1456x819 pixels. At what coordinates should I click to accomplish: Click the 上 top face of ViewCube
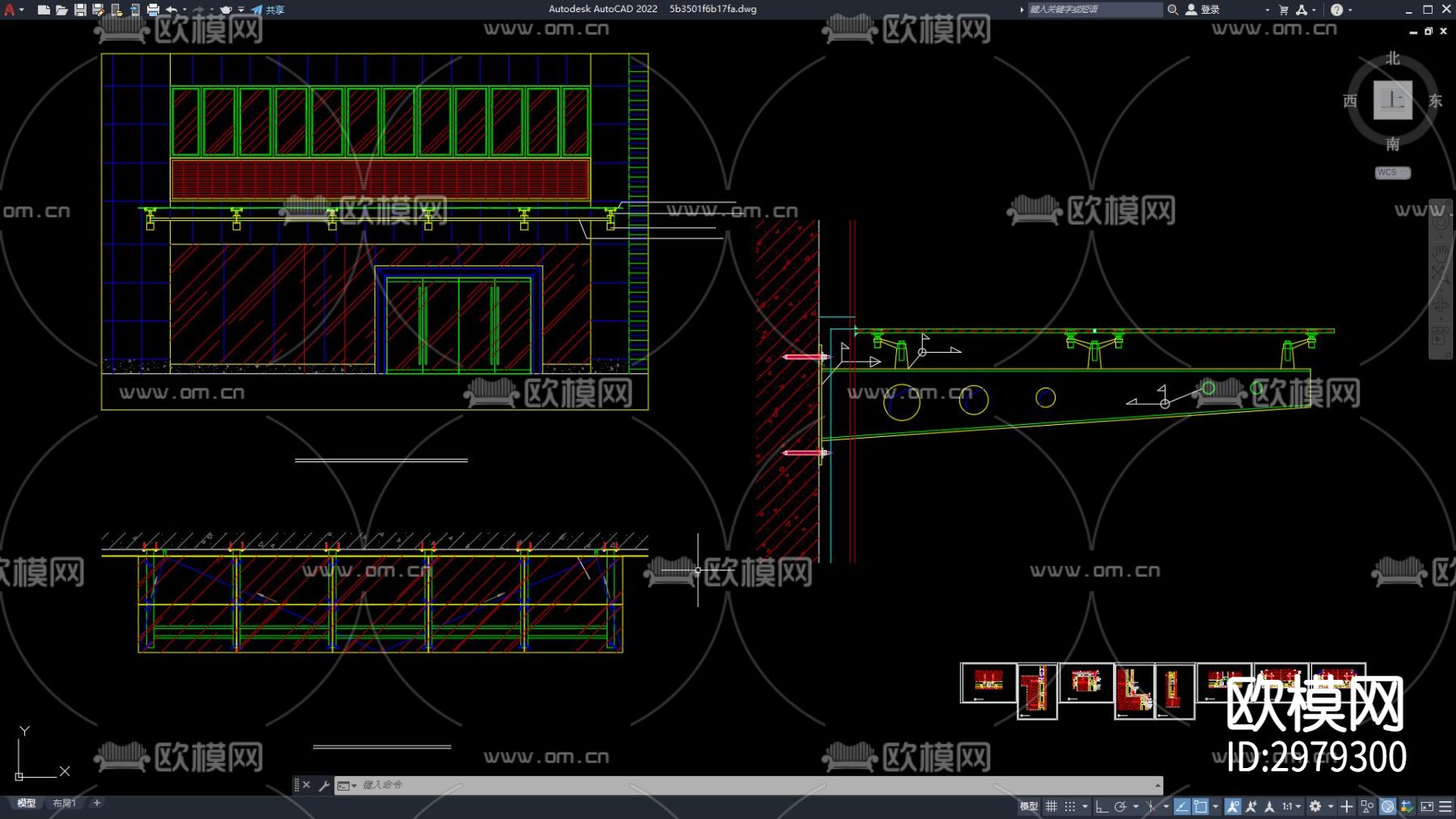(1392, 100)
